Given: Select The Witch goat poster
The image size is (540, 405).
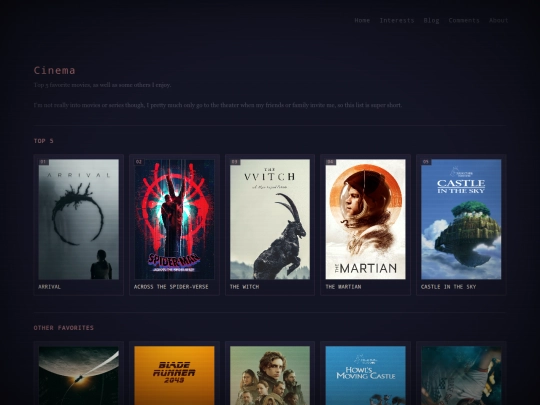Looking at the screenshot, I should [270, 219].
